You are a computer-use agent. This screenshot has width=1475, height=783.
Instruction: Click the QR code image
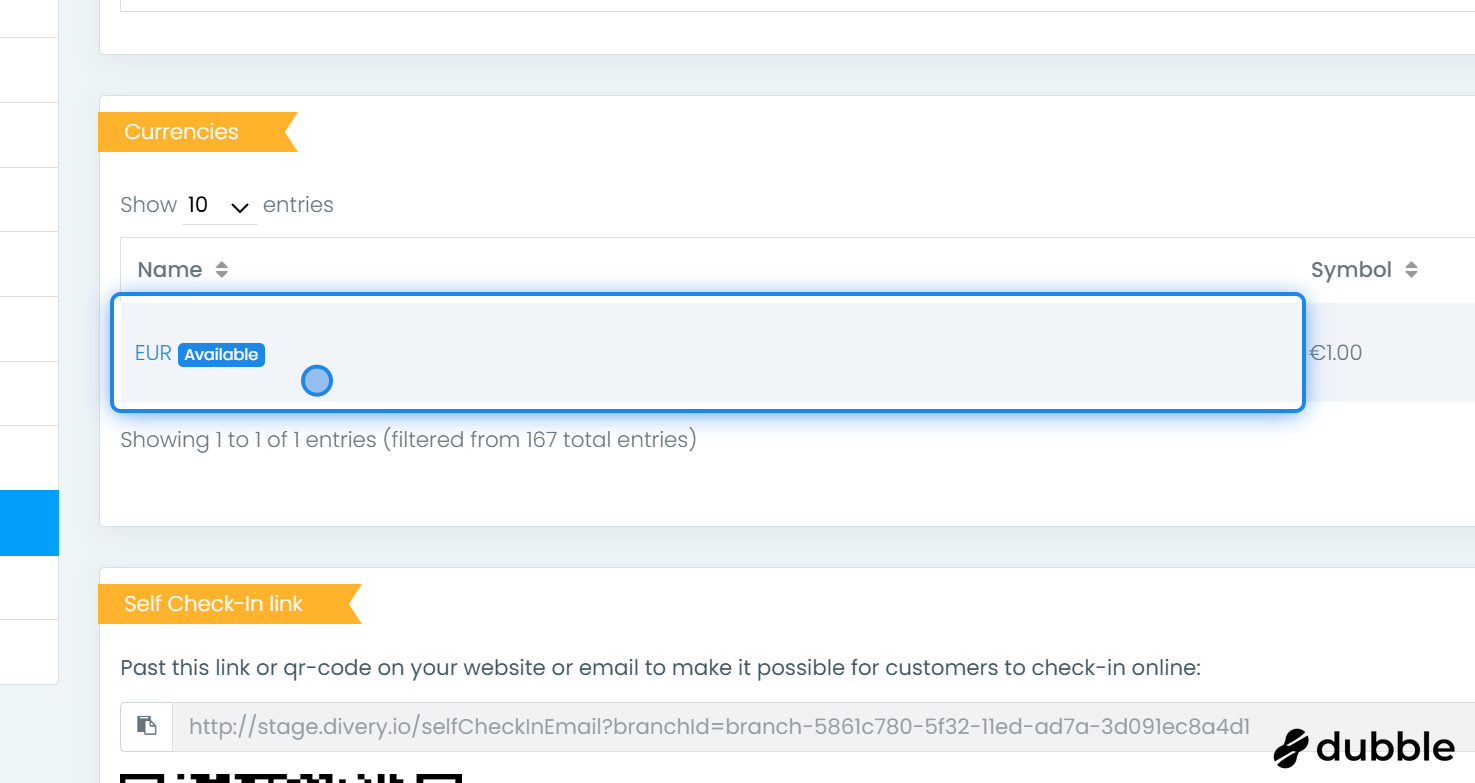click(x=290, y=777)
